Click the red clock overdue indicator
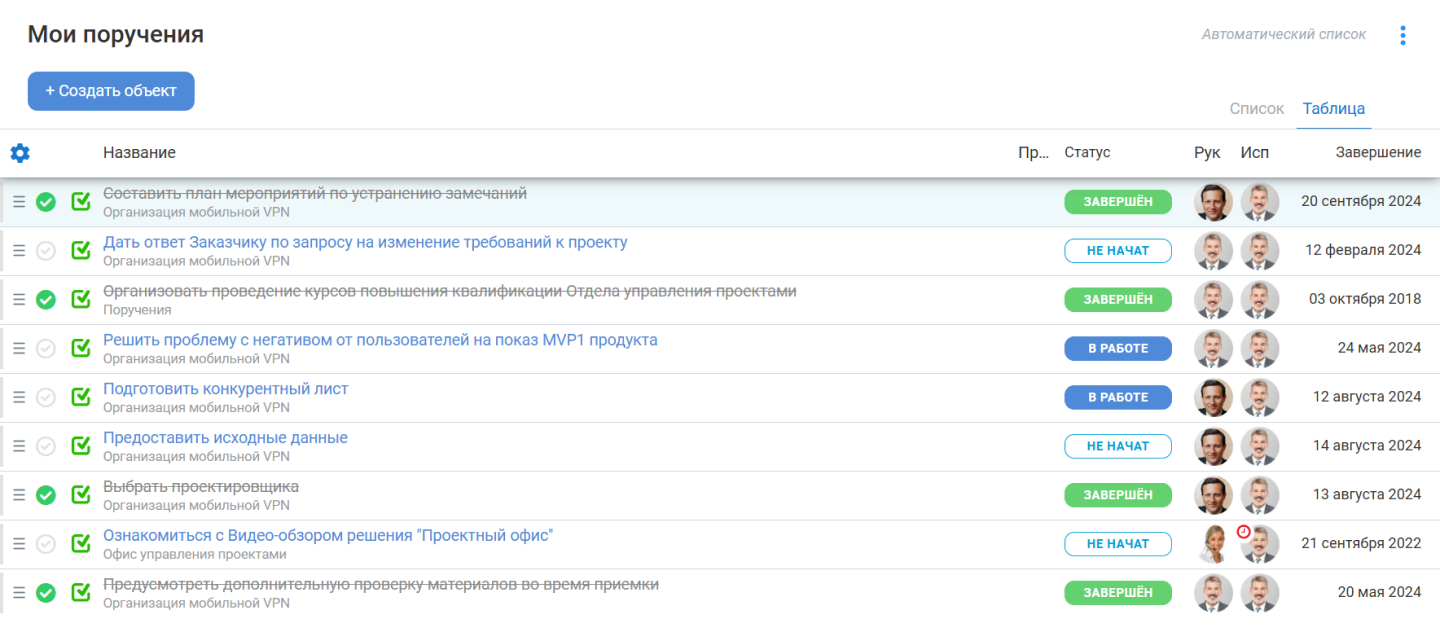1440x640 pixels. (x=1243, y=532)
